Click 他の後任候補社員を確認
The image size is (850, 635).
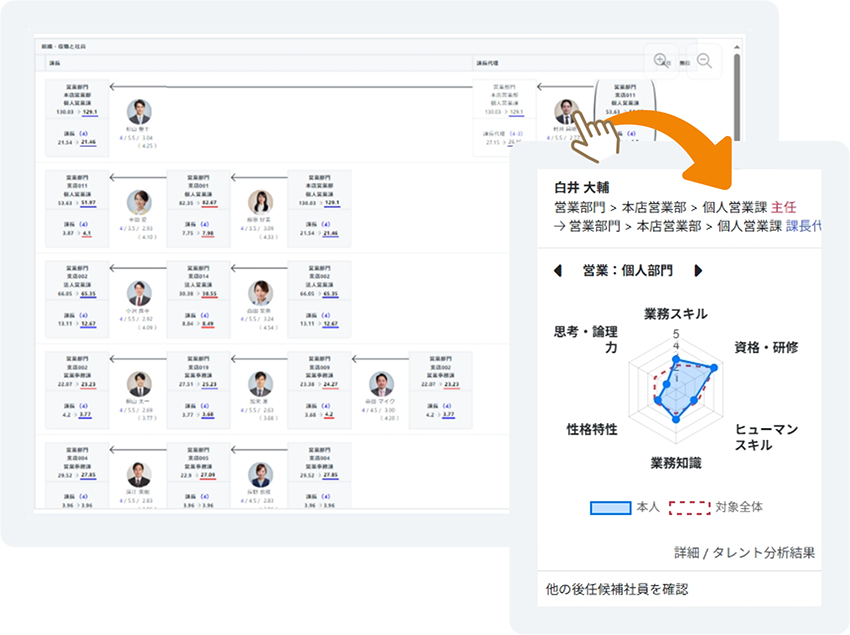617,589
